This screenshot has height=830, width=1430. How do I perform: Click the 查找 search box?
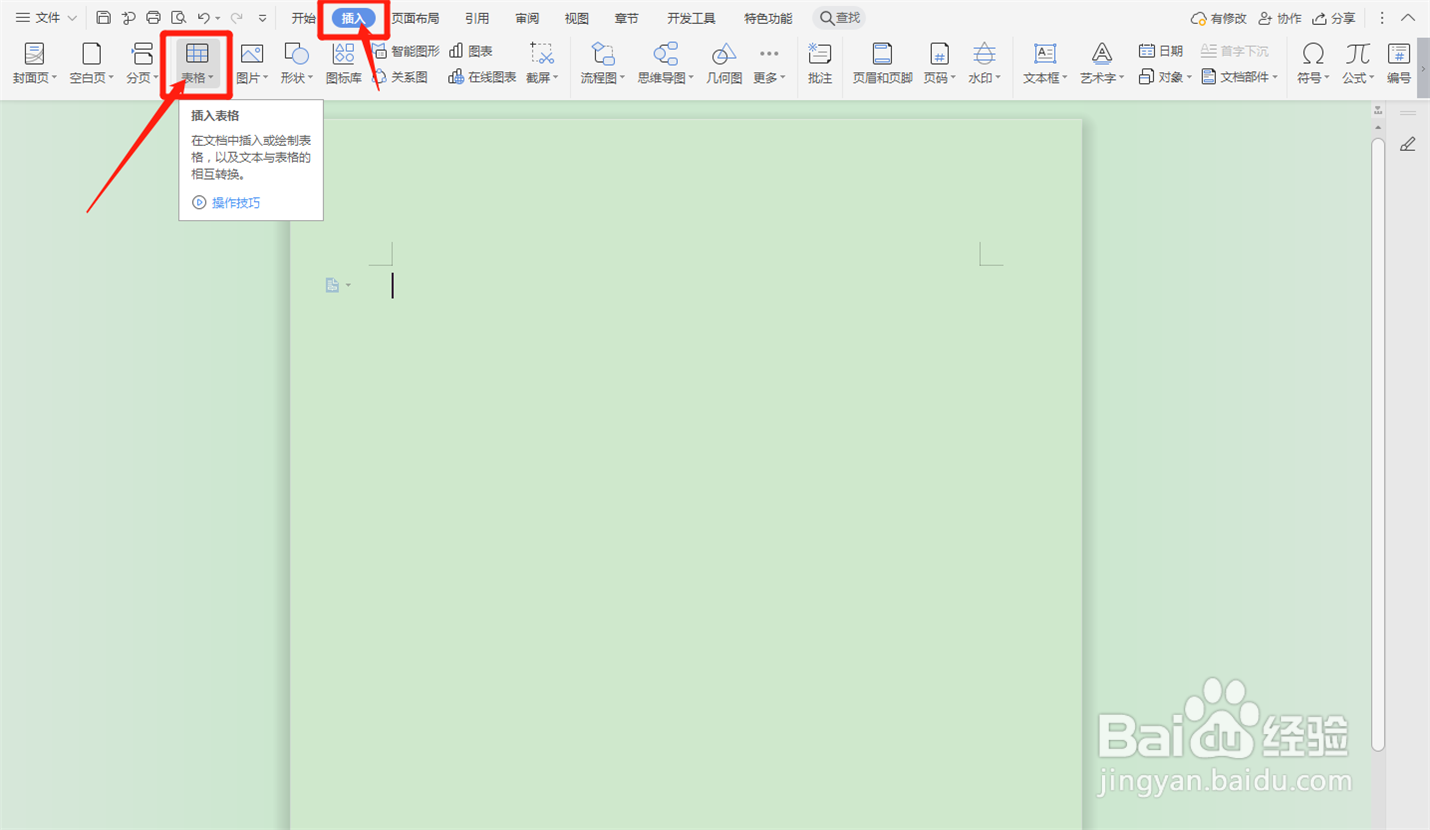839,18
